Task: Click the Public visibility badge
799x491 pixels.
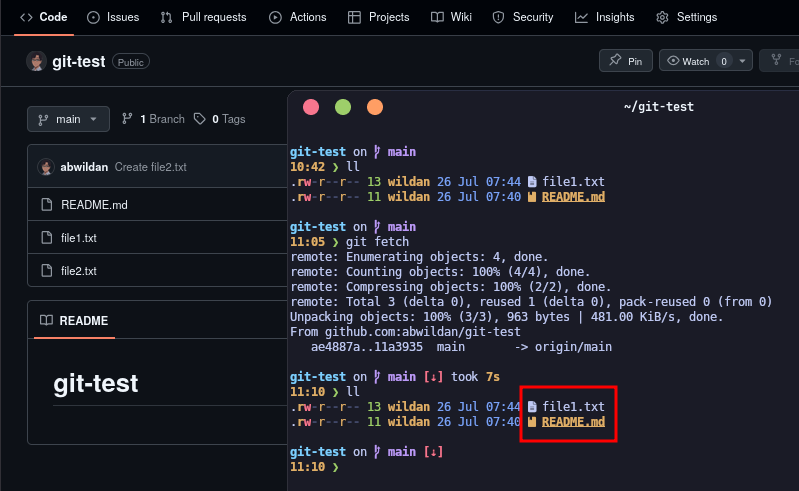Action: pyautogui.click(x=130, y=62)
